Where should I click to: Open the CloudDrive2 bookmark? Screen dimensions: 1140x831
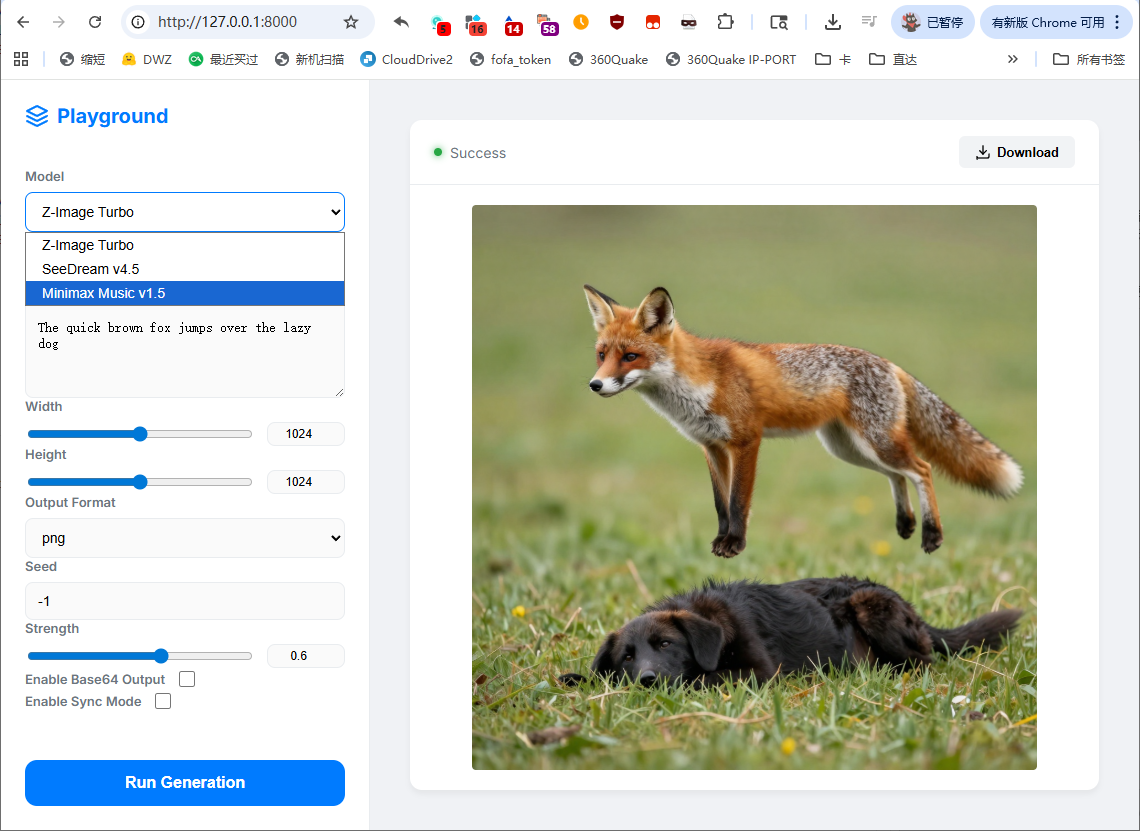(407, 59)
